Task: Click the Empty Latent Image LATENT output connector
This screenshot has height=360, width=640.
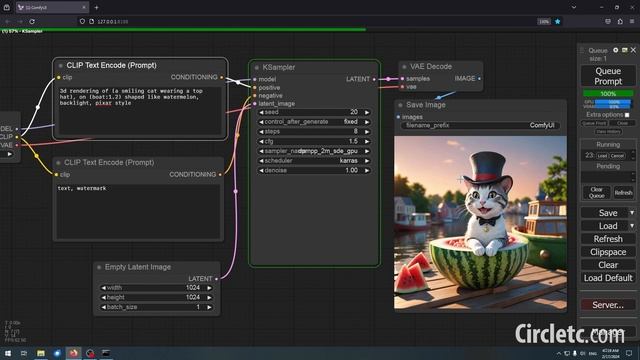Action: tap(216, 279)
